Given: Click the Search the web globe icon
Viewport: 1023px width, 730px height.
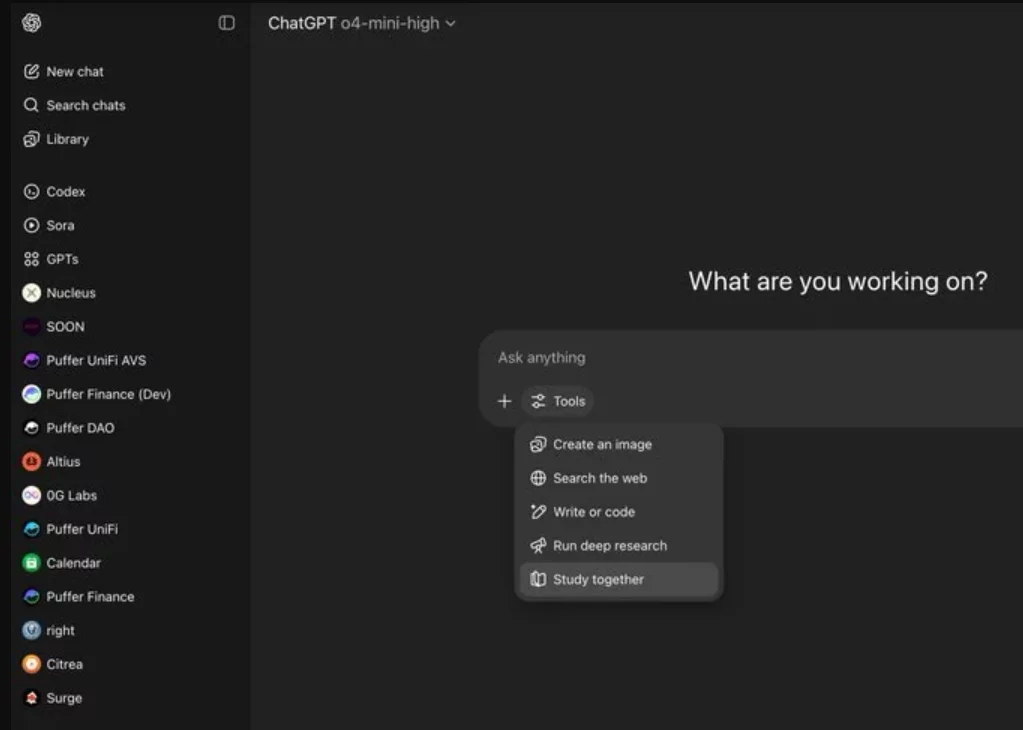Looking at the screenshot, I should pyautogui.click(x=538, y=478).
